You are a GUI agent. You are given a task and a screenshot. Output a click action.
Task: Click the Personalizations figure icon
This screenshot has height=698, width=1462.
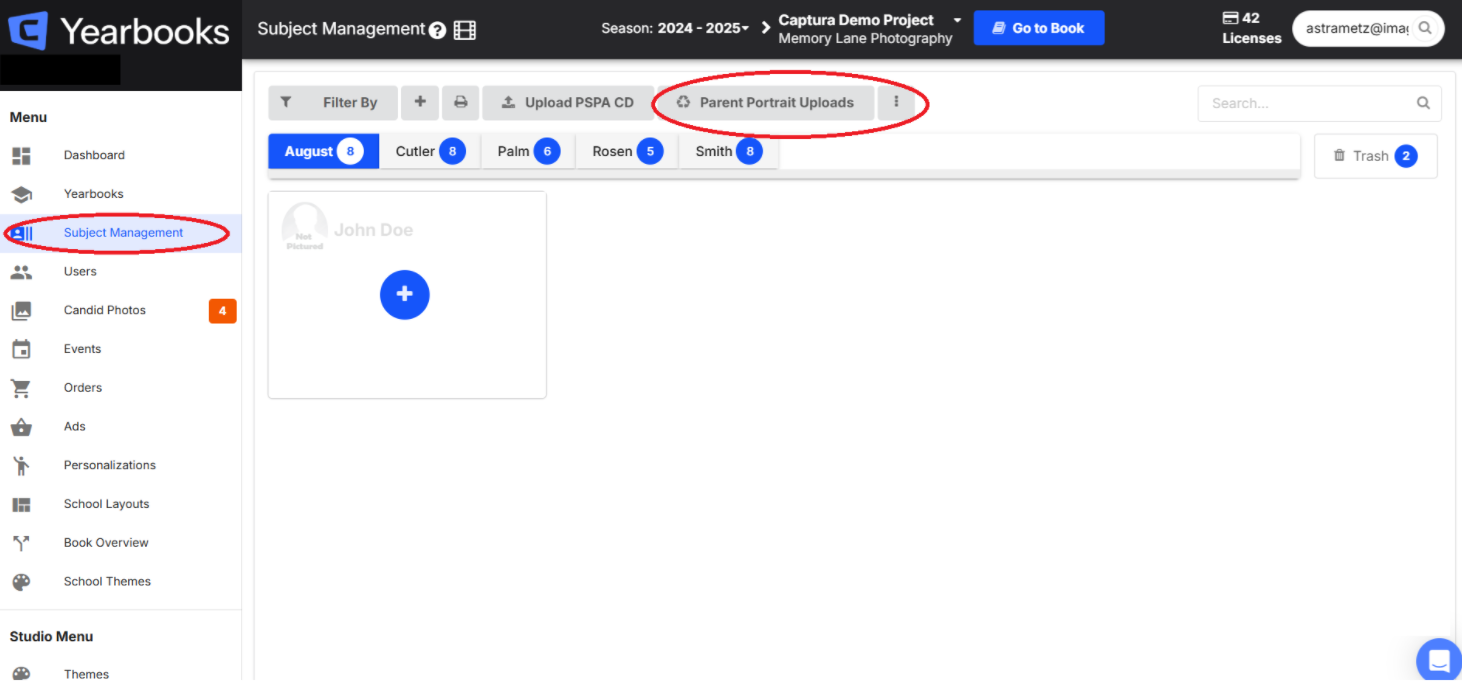(x=21, y=465)
